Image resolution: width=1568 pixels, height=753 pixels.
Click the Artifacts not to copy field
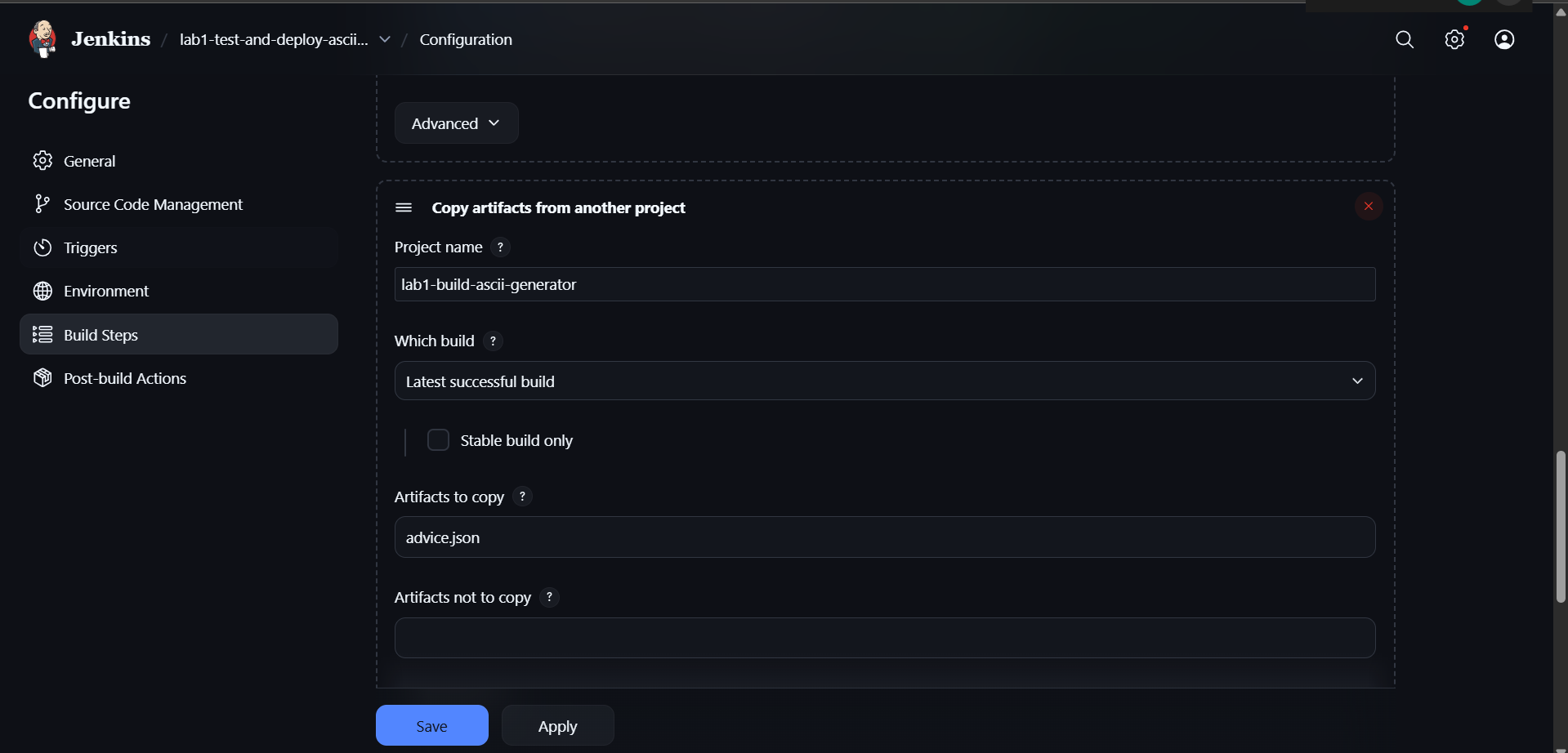pos(884,638)
